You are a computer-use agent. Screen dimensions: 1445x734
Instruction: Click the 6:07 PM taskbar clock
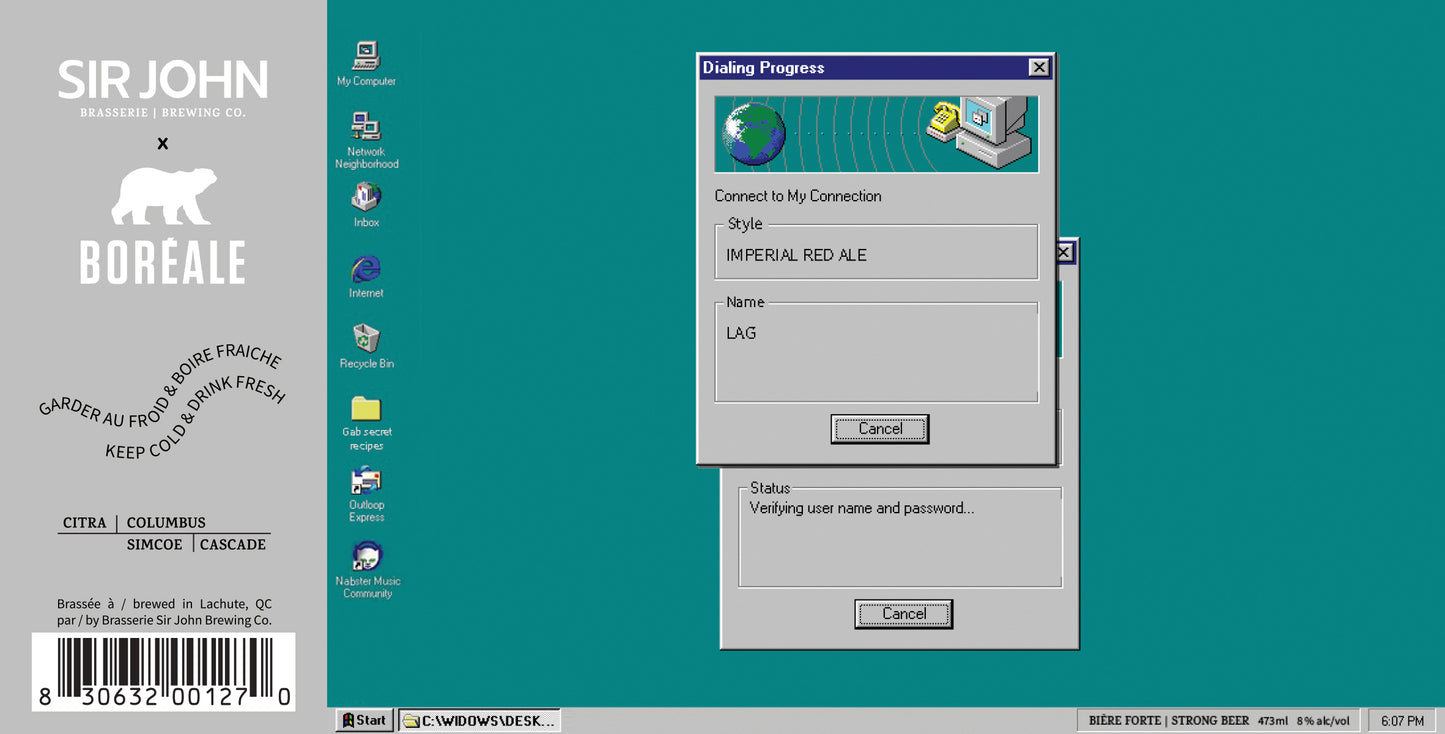[x=1402, y=720]
